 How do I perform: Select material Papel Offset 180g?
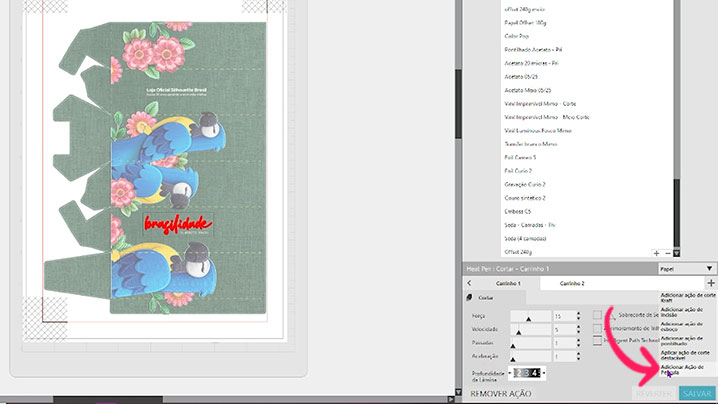[x=525, y=22]
